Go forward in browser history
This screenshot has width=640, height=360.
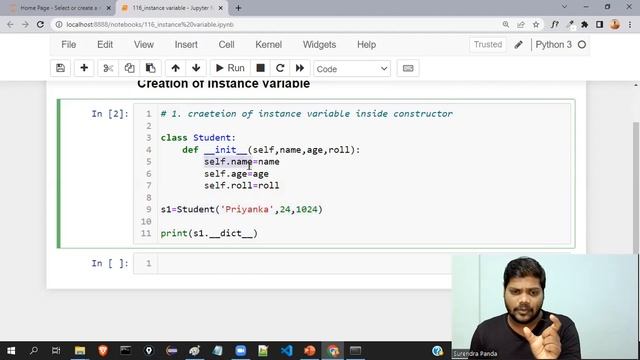point(25,24)
